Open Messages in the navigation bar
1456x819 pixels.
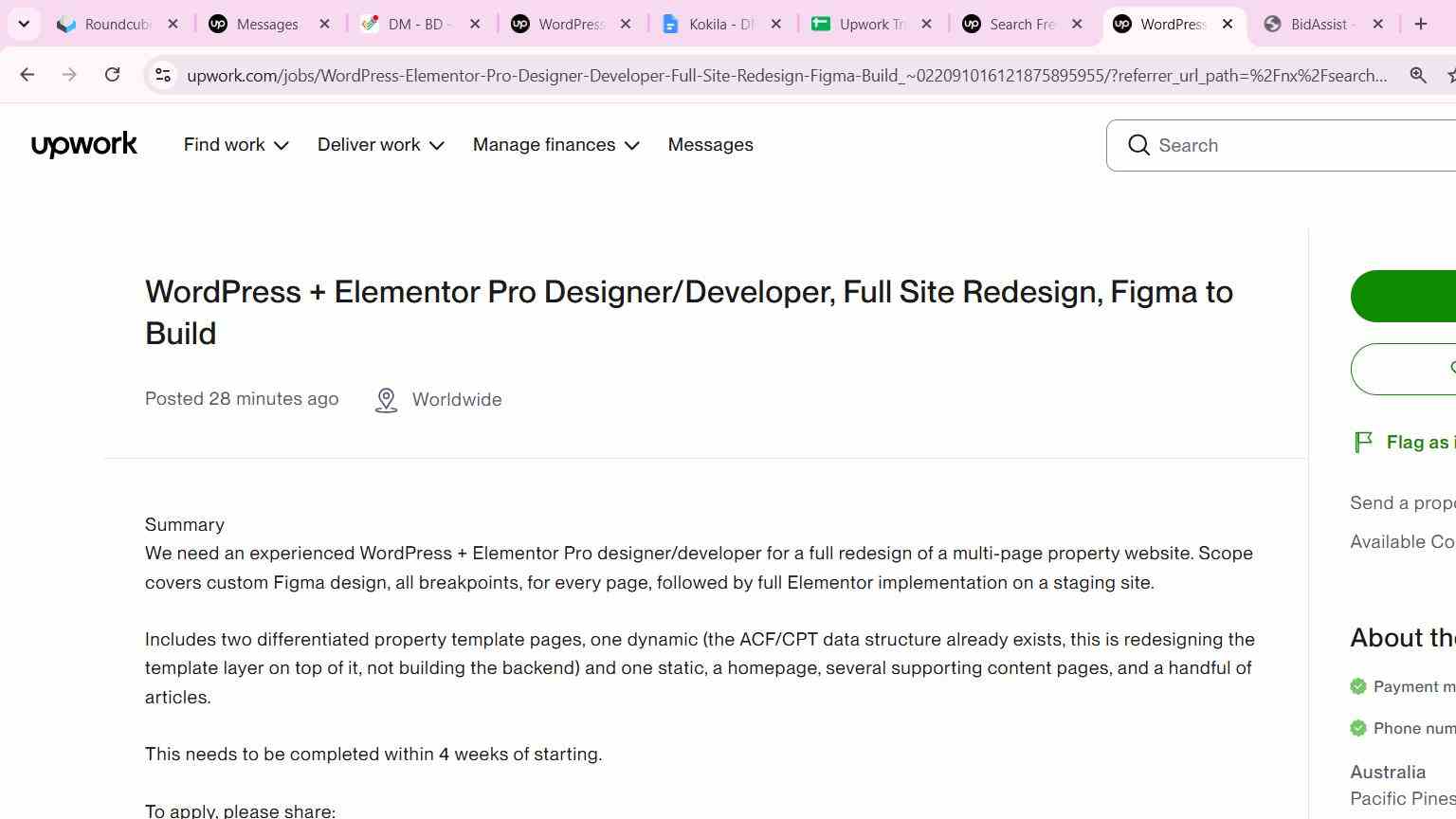tap(710, 145)
